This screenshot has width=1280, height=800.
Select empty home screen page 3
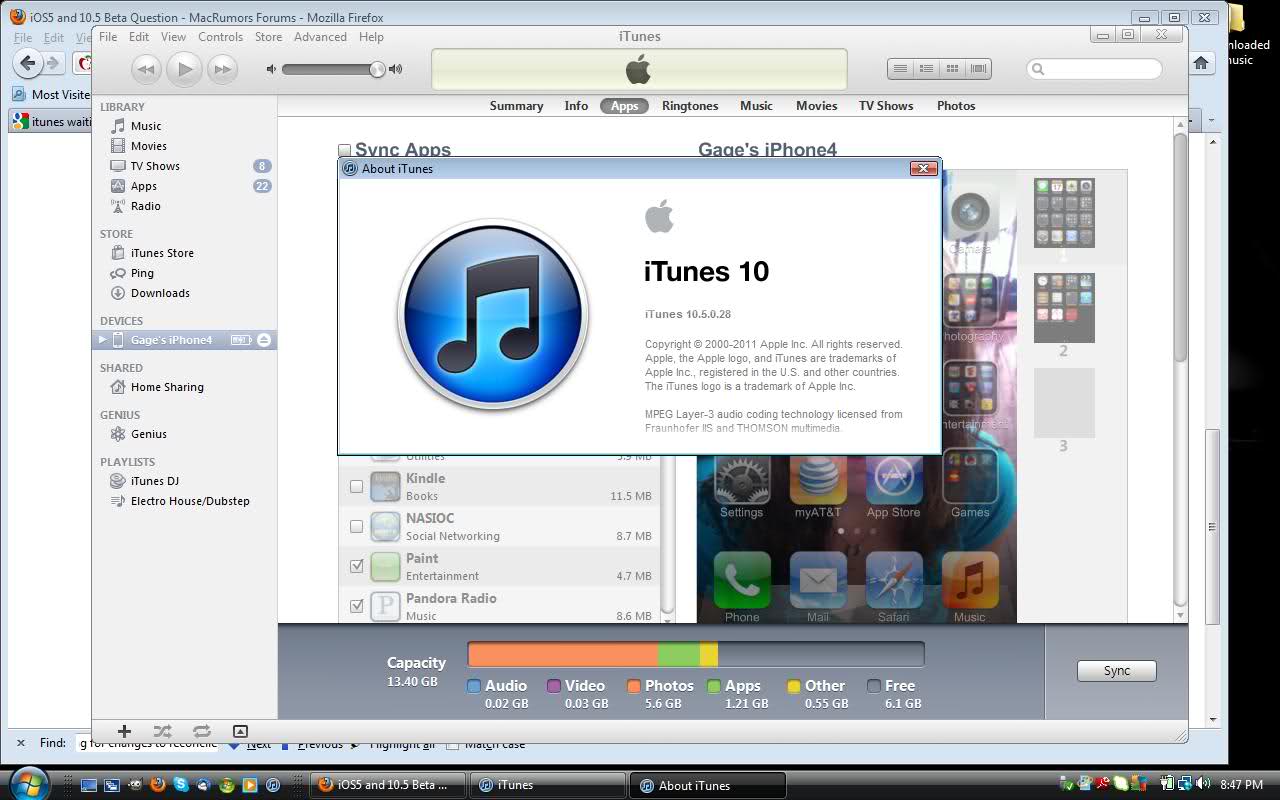pos(1064,403)
